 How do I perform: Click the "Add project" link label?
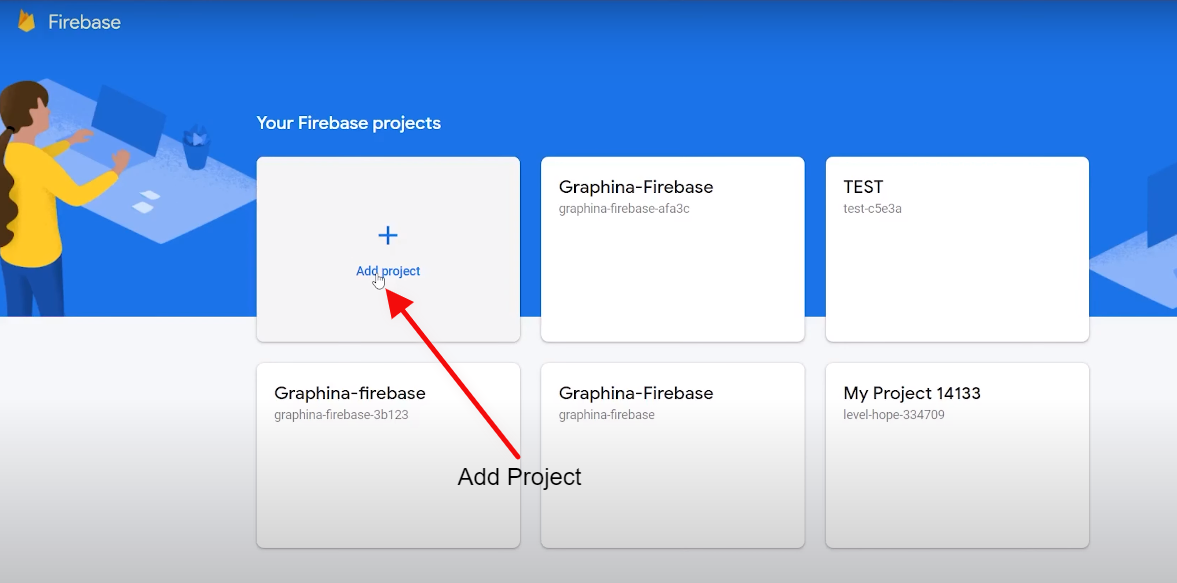click(x=388, y=271)
